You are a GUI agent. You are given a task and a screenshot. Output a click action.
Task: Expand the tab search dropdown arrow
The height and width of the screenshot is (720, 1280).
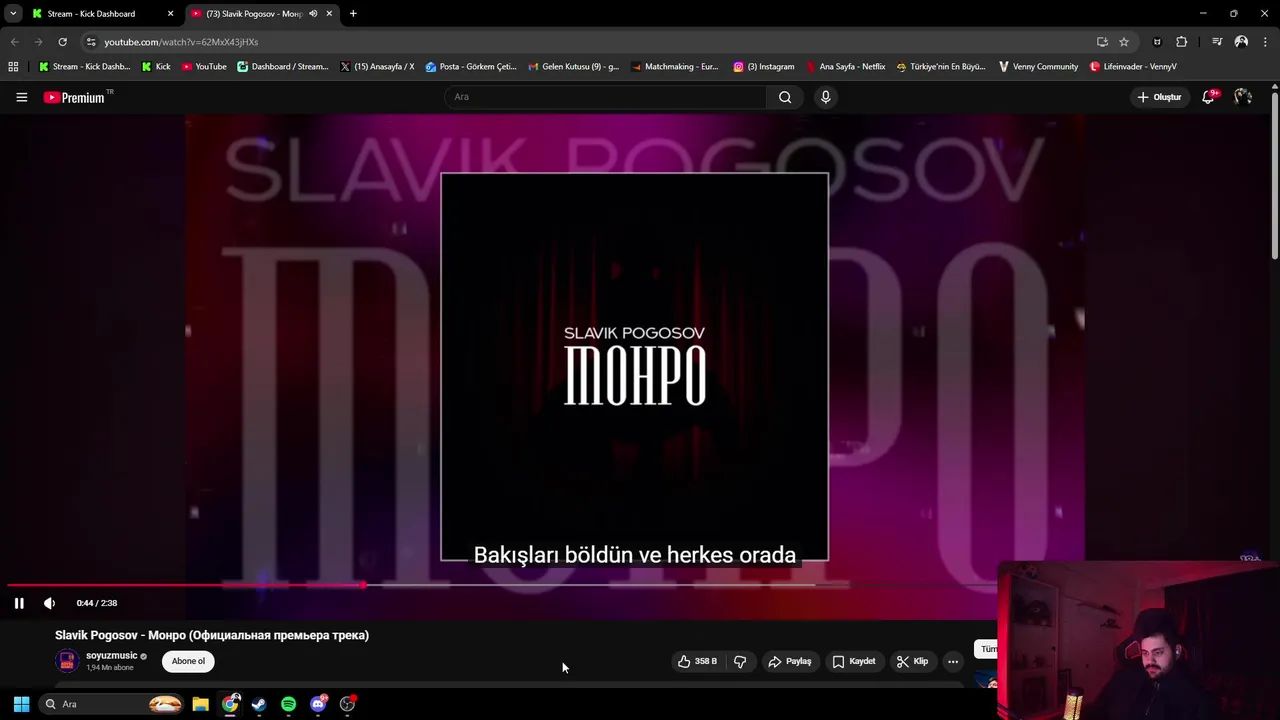pos(13,14)
